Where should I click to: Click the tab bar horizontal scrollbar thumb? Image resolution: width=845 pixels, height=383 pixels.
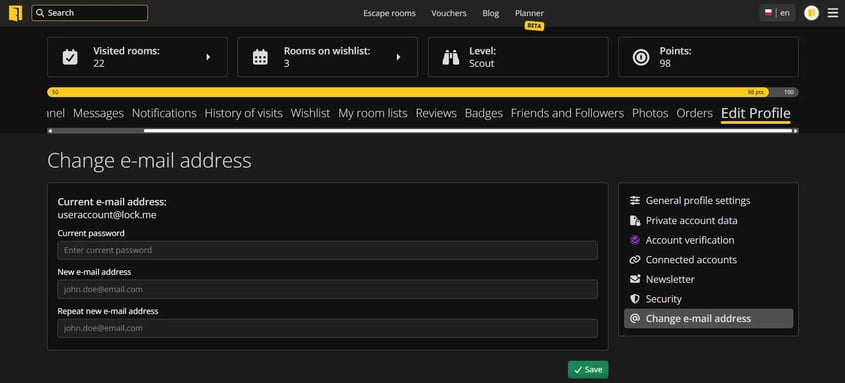tap(468, 130)
